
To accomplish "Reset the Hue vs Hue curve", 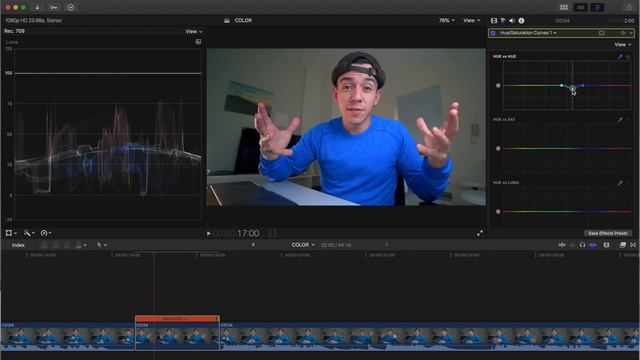I will [x=629, y=57].
